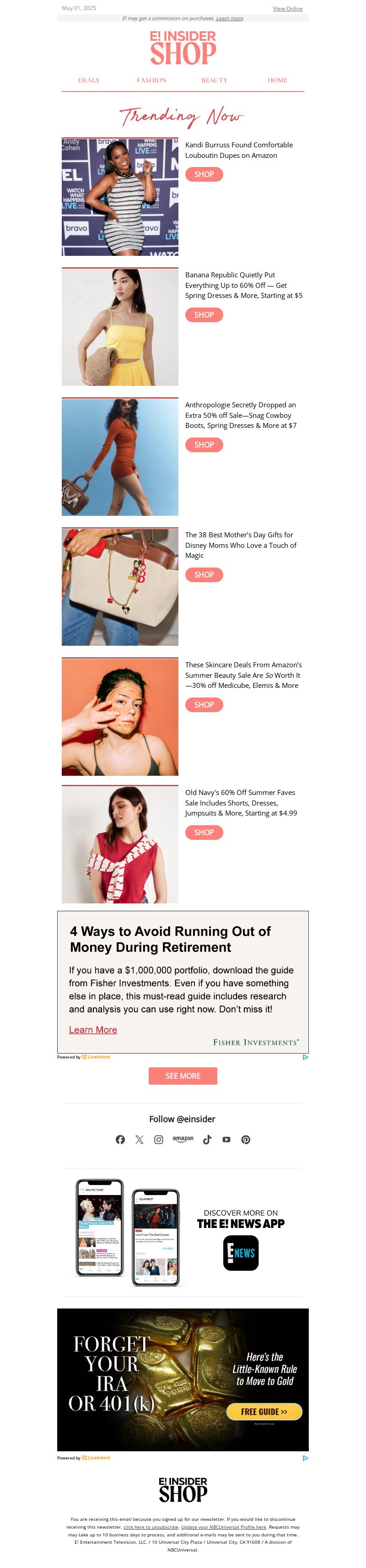Open the Instagram social icon
Image resolution: width=366 pixels, height=1568 pixels.
point(159,1140)
